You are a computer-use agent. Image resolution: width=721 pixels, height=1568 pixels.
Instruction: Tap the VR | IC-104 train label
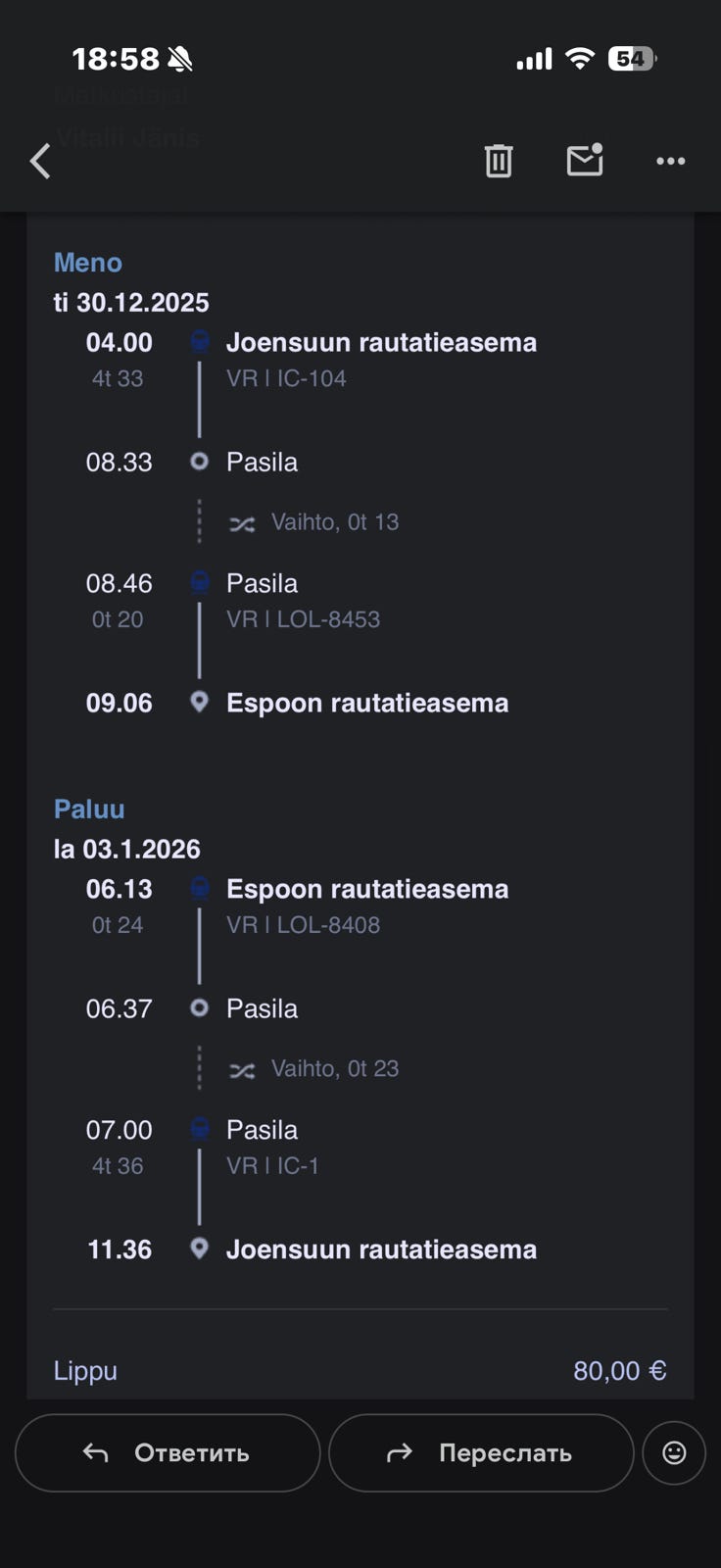click(x=286, y=378)
